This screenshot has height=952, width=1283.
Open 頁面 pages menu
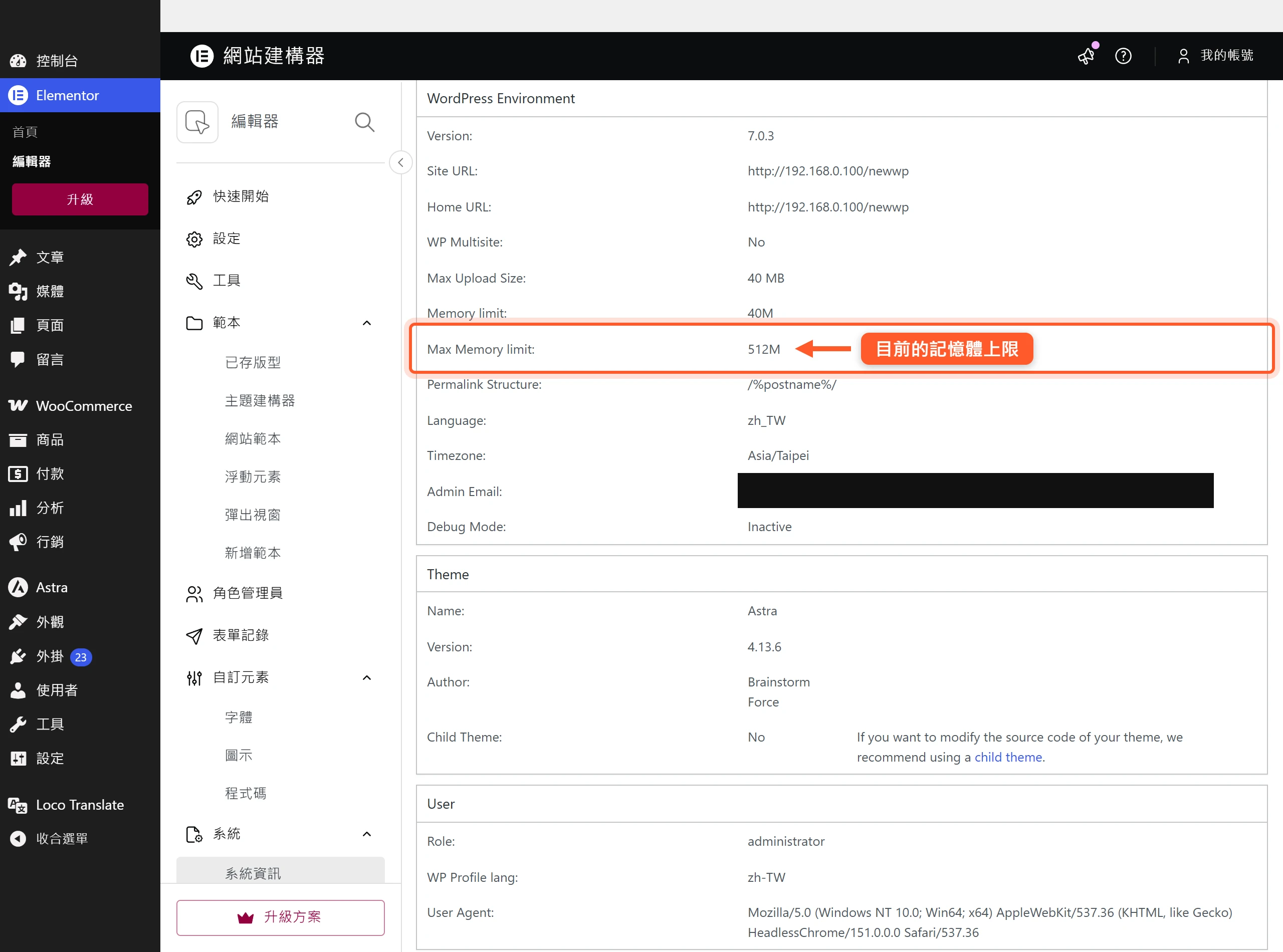pos(80,325)
